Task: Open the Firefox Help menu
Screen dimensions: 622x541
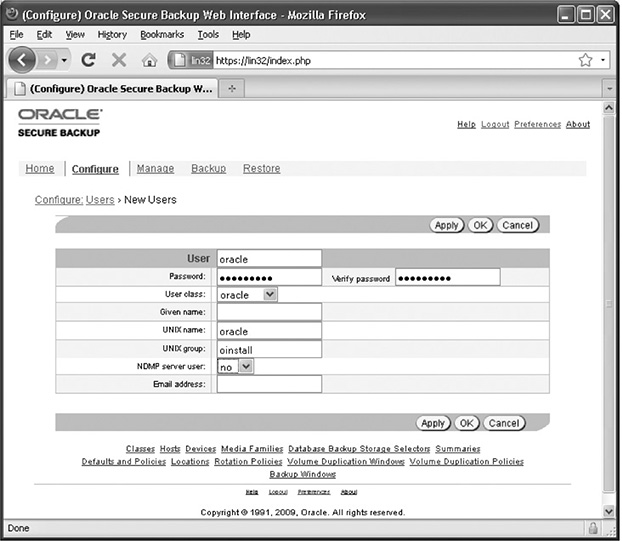Action: (x=241, y=35)
